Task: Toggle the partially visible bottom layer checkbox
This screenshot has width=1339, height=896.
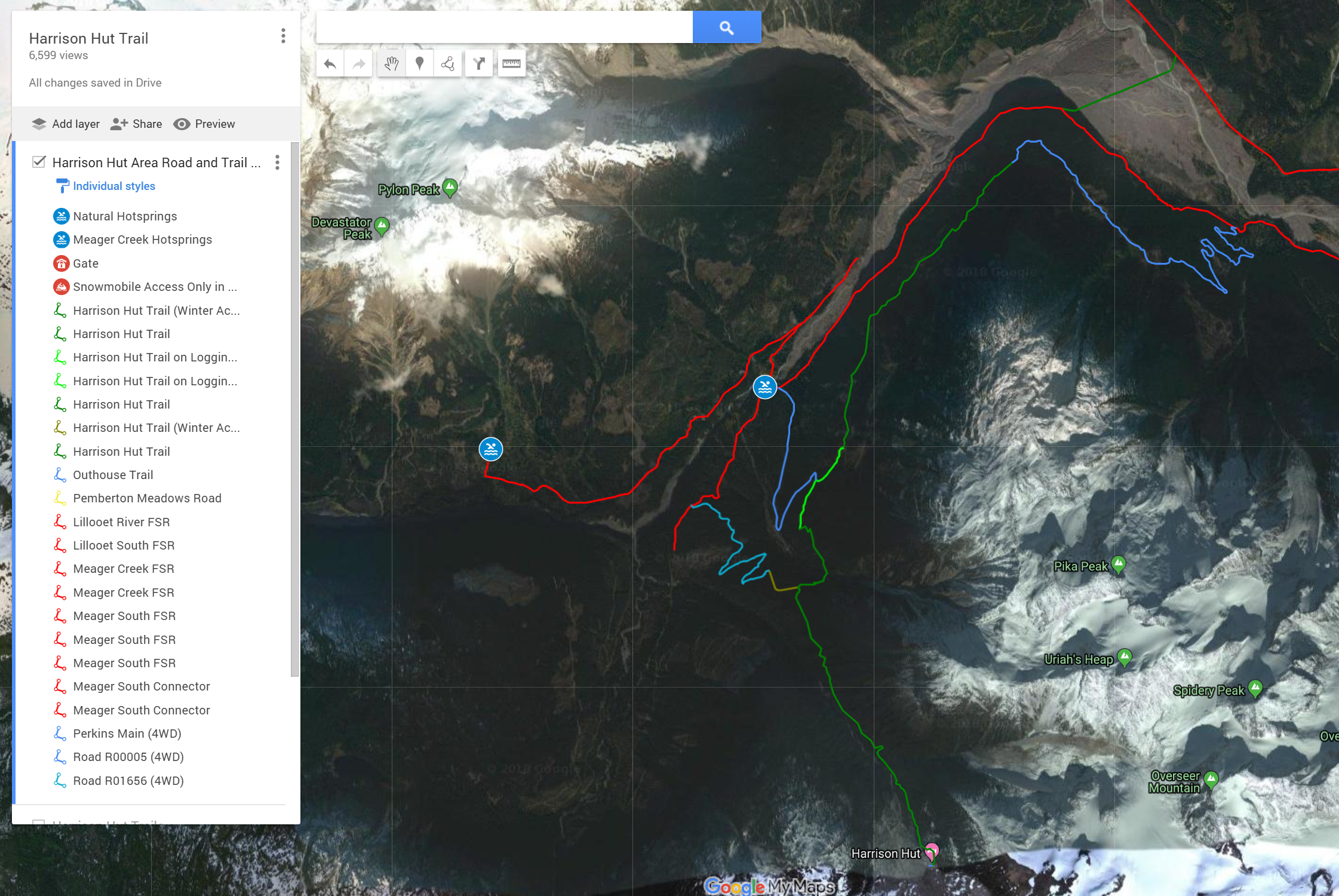Action: pyautogui.click(x=39, y=823)
